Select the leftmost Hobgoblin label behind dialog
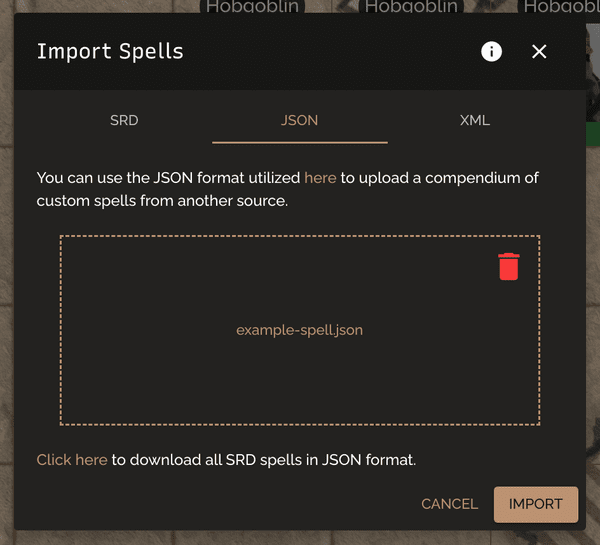The height and width of the screenshot is (545, 600). [x=252, y=7]
